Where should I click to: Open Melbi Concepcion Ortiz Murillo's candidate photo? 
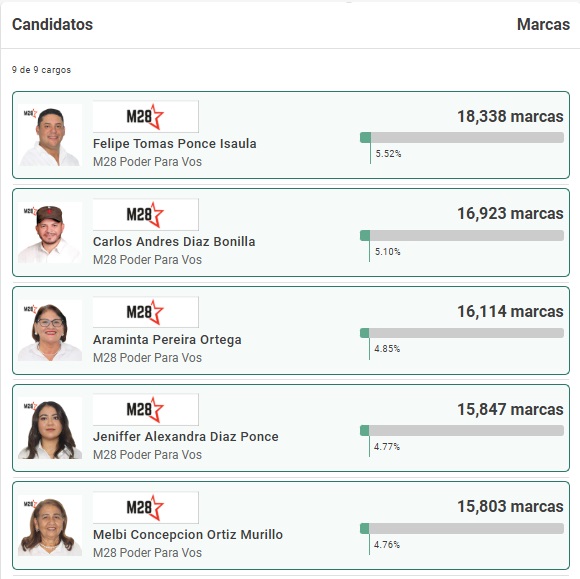50,525
